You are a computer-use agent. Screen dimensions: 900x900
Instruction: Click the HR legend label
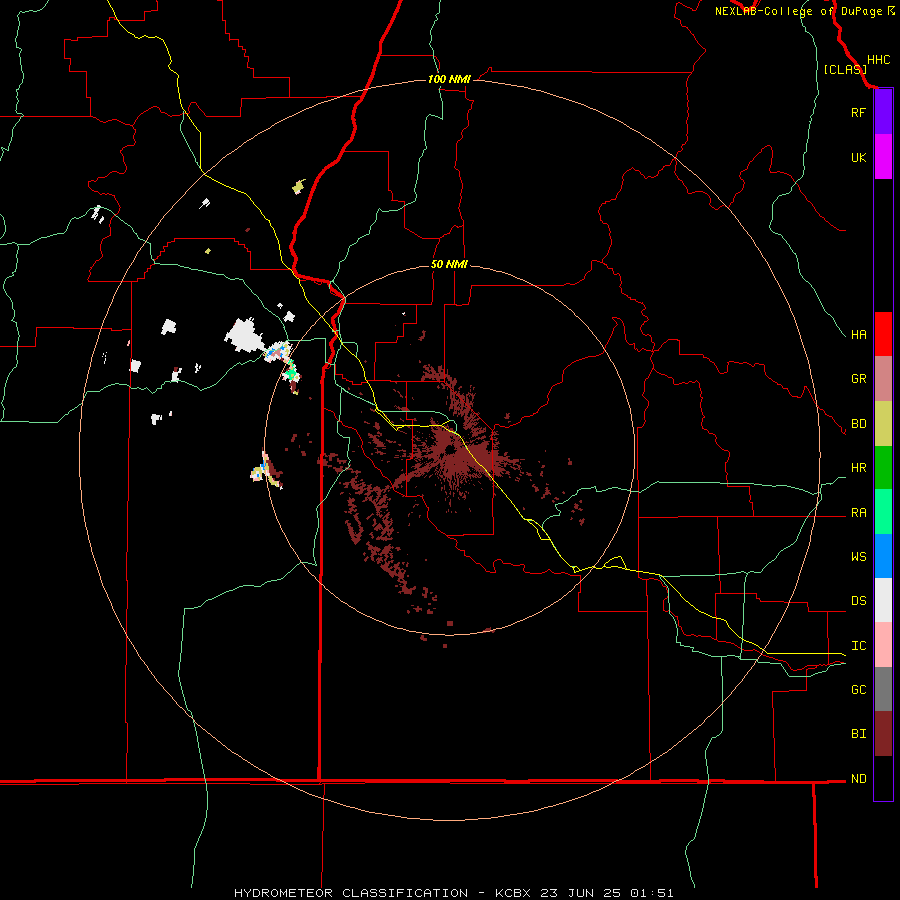[858, 468]
